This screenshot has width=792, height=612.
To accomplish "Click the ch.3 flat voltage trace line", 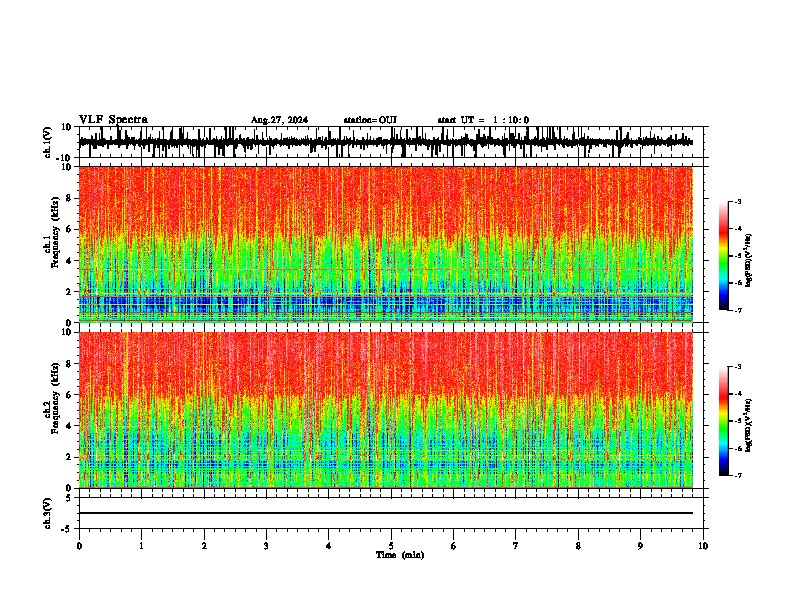I will pyautogui.click(x=386, y=513).
